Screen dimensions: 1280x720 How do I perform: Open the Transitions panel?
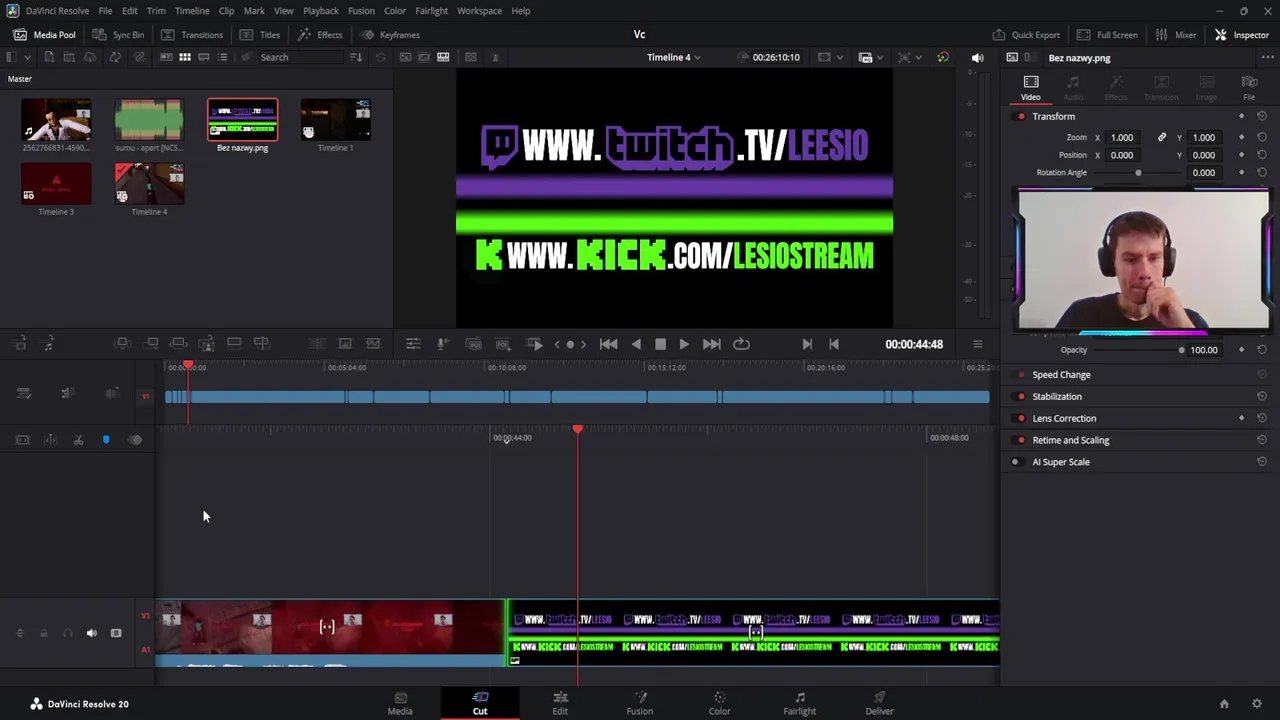[192, 35]
